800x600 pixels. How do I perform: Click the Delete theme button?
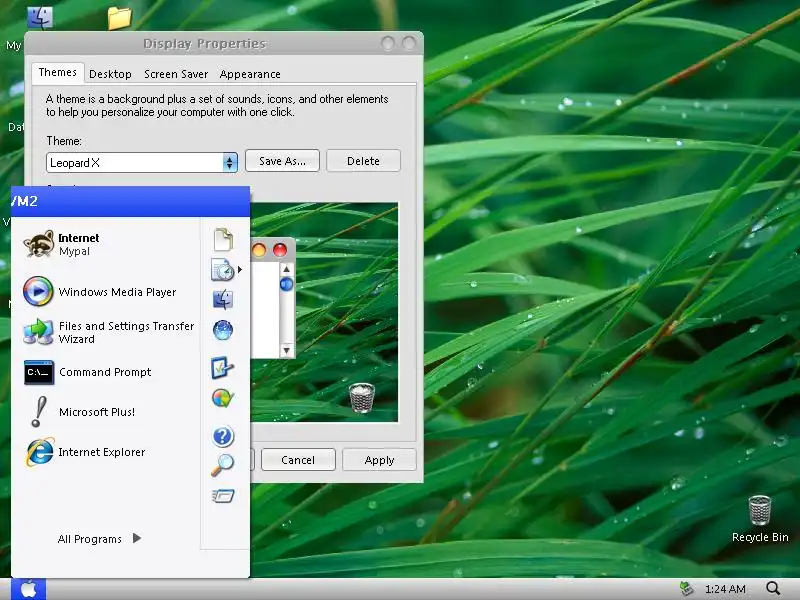coord(363,161)
